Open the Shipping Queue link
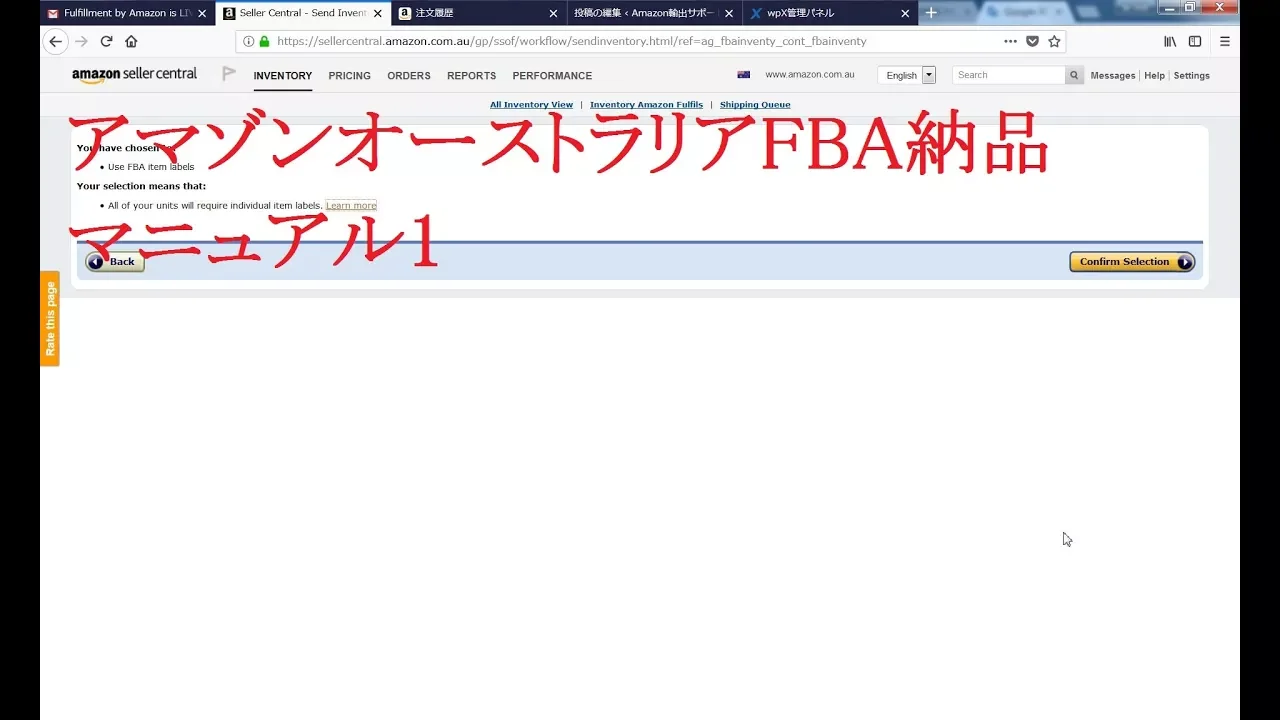The height and width of the screenshot is (720, 1280). [x=755, y=105]
